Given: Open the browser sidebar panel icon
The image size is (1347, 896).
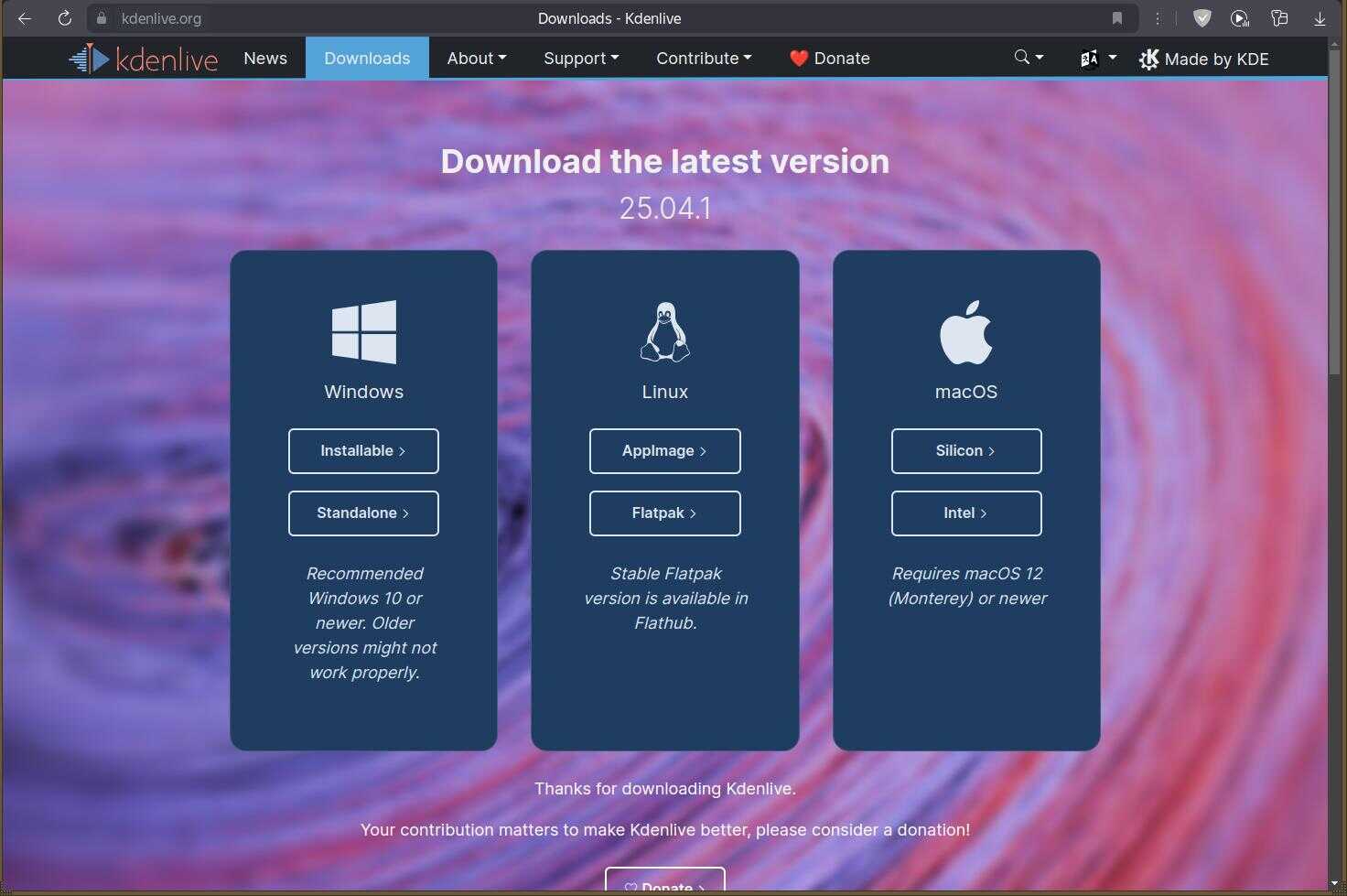Looking at the screenshot, I should (x=1279, y=18).
